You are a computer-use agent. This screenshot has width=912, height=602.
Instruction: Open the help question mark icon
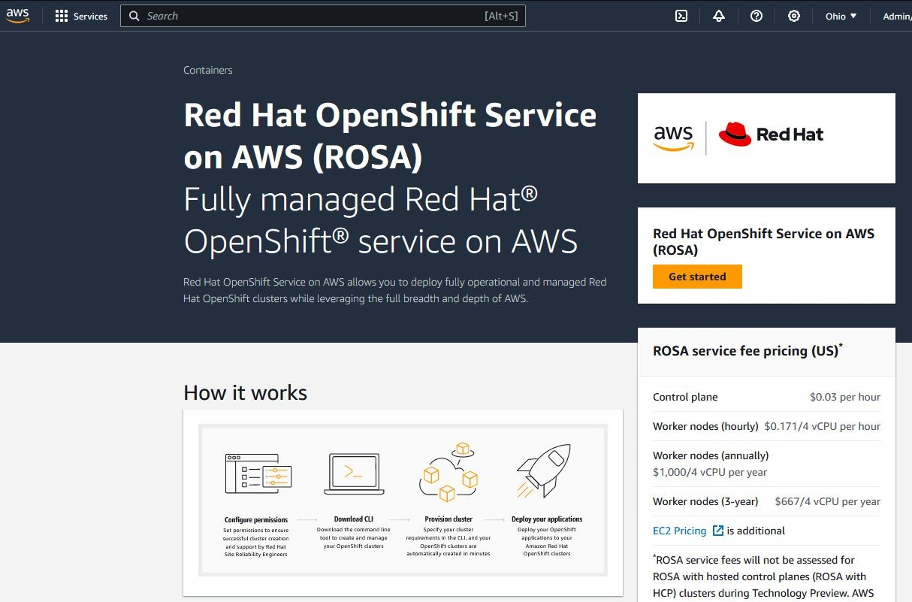(x=756, y=16)
